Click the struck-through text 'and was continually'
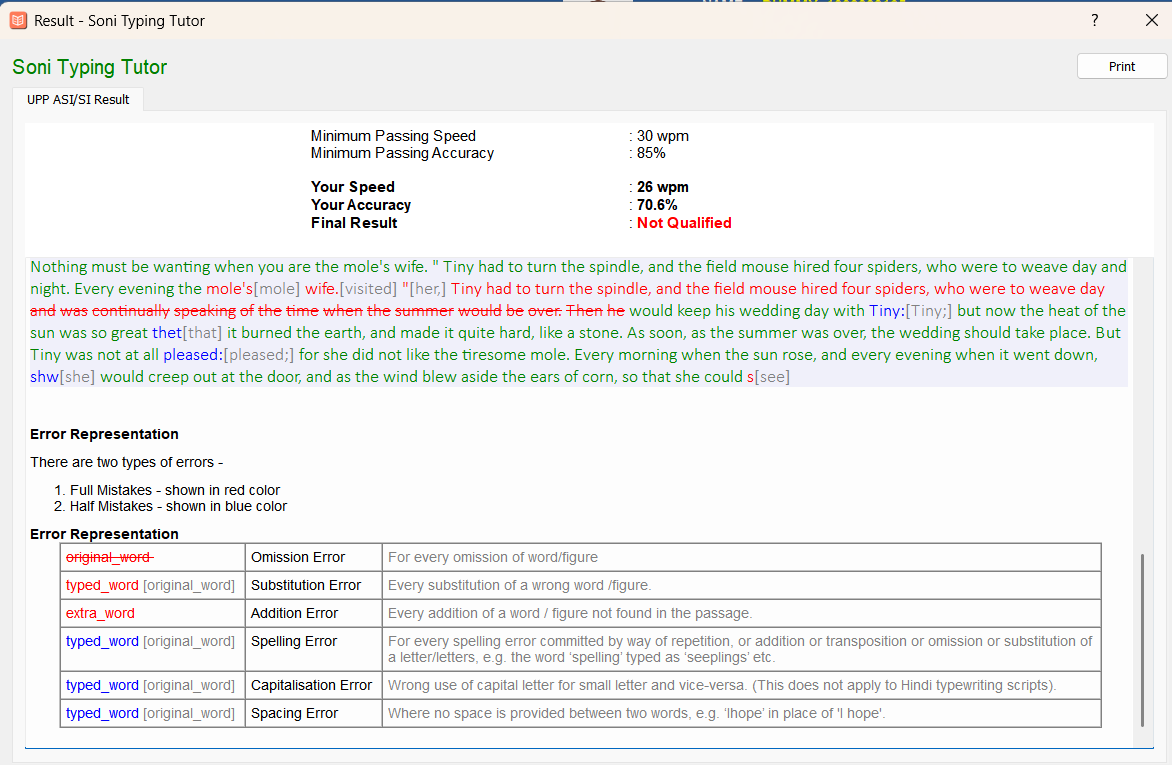Image resolution: width=1172 pixels, height=765 pixels. tap(100, 311)
